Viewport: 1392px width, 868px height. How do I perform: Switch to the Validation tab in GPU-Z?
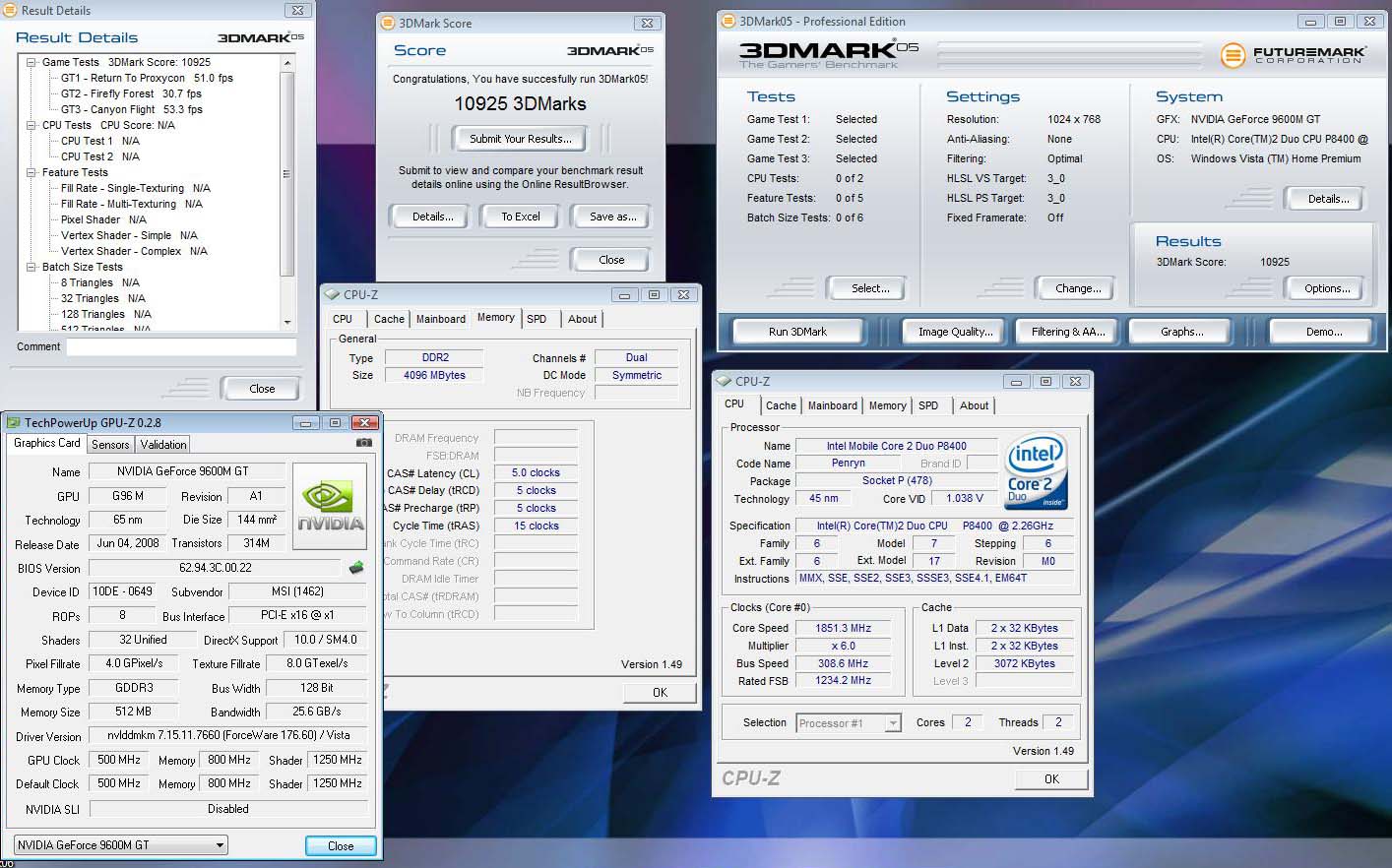pos(163,445)
